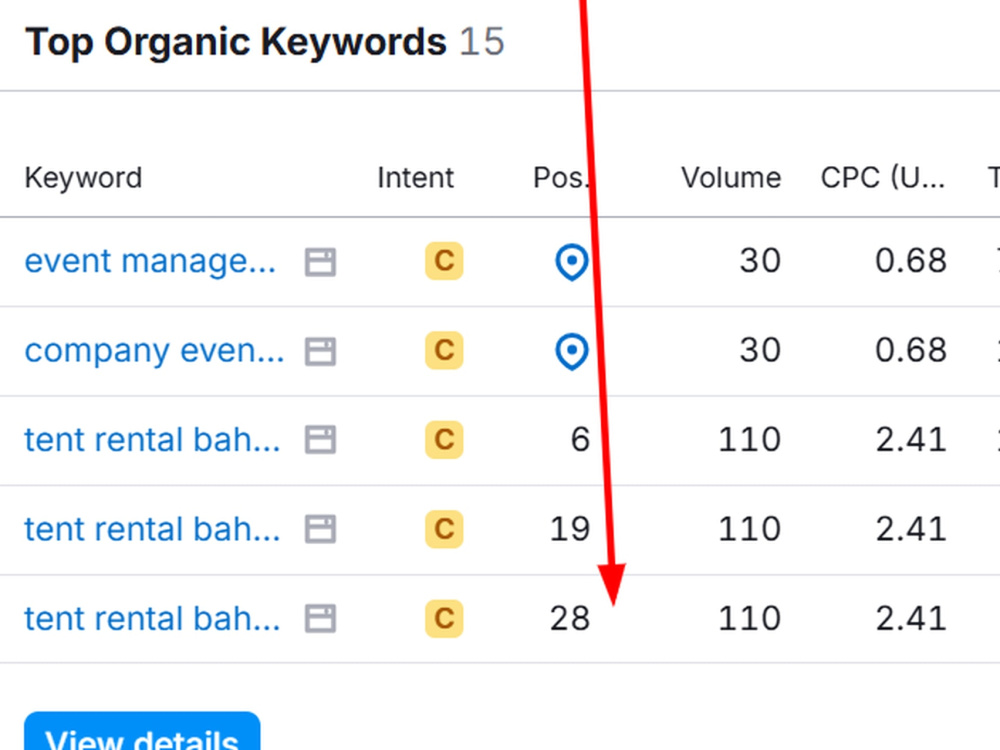
Task: Click location pin in company even... row
Action: (x=571, y=351)
